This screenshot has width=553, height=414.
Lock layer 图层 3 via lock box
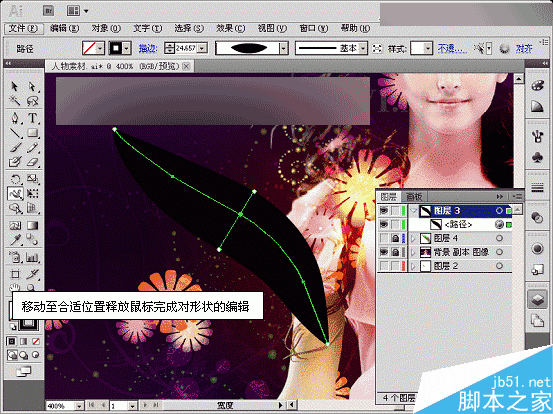pyautogui.click(x=395, y=211)
